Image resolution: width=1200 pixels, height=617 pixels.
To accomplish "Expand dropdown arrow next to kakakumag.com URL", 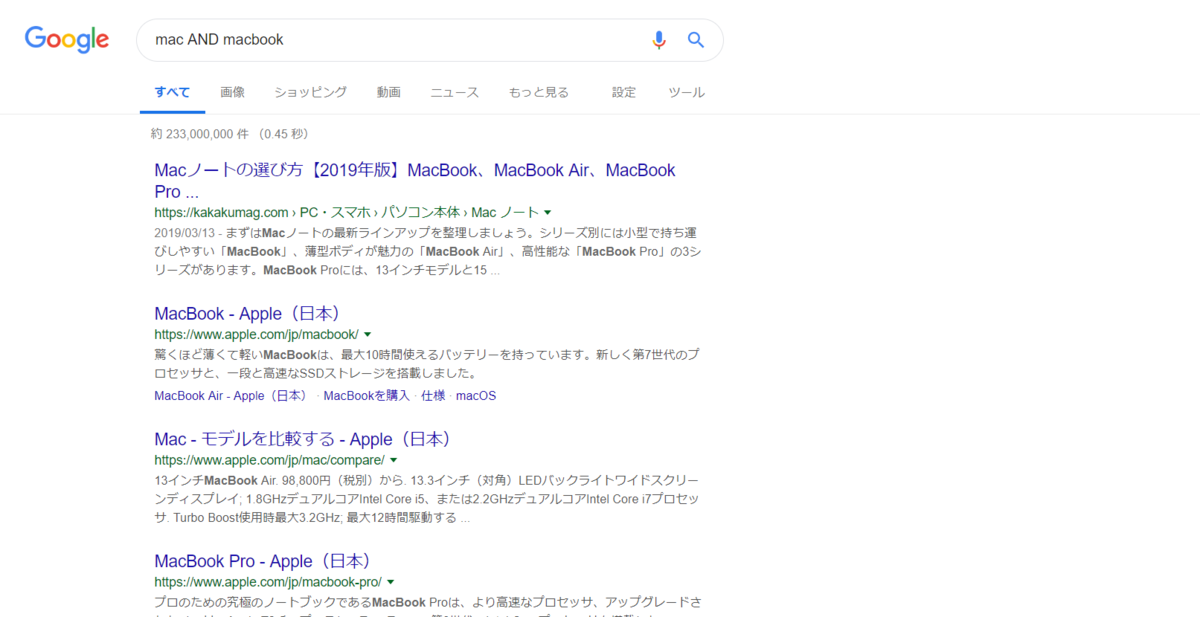I will 548,212.
